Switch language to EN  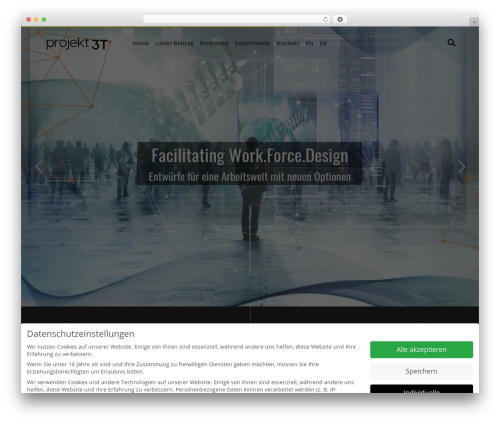[309, 43]
